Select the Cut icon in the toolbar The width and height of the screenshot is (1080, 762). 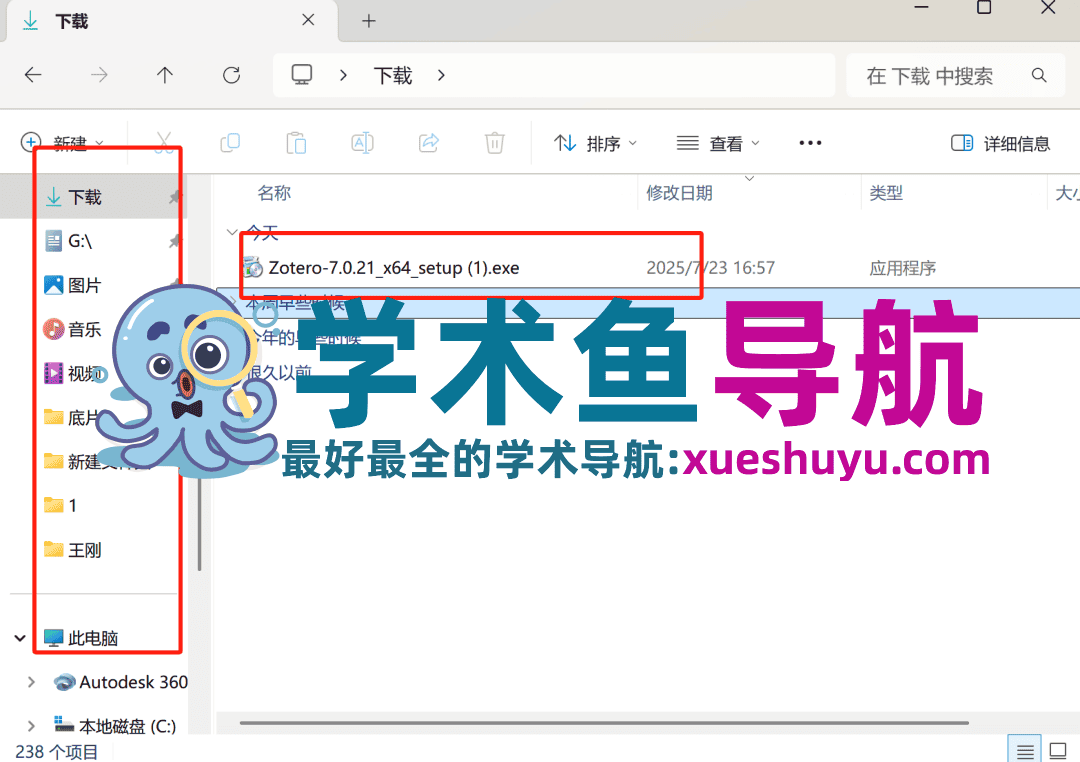[x=163, y=143]
